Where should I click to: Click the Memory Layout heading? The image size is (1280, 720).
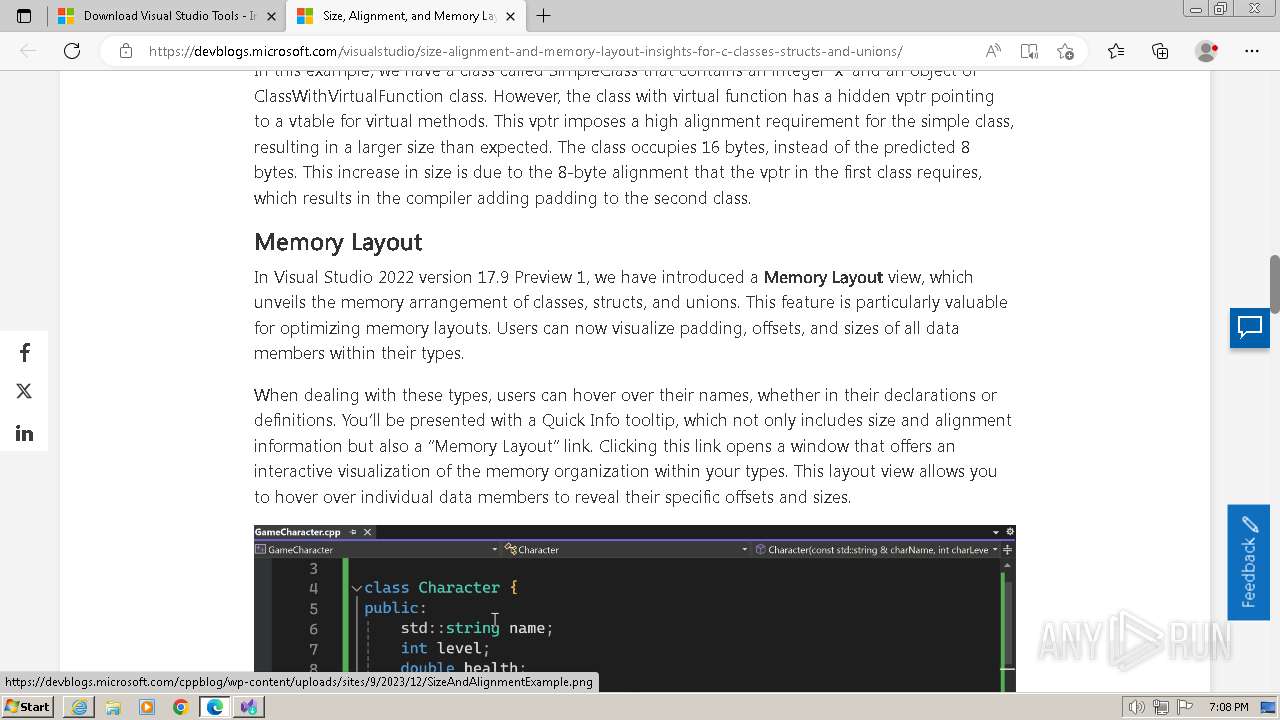pyautogui.click(x=338, y=242)
